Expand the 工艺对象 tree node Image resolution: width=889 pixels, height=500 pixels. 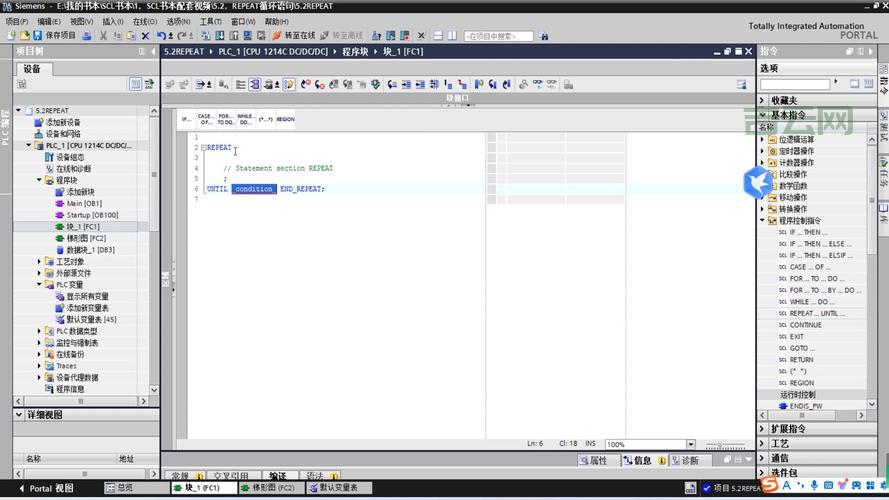coord(40,262)
